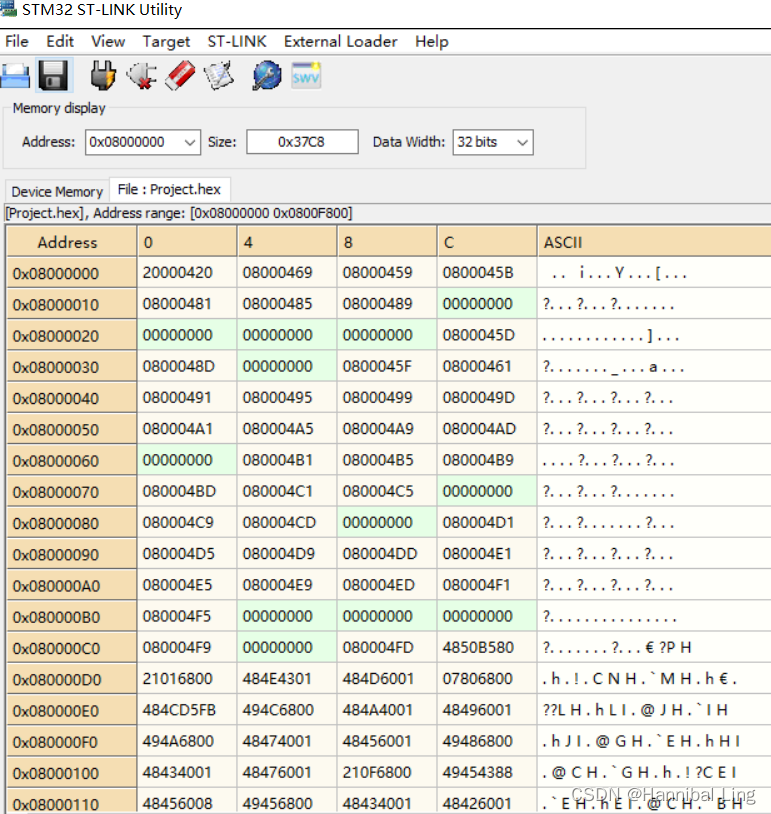
Task: Connect to target with plug icon
Action: tap(102, 76)
